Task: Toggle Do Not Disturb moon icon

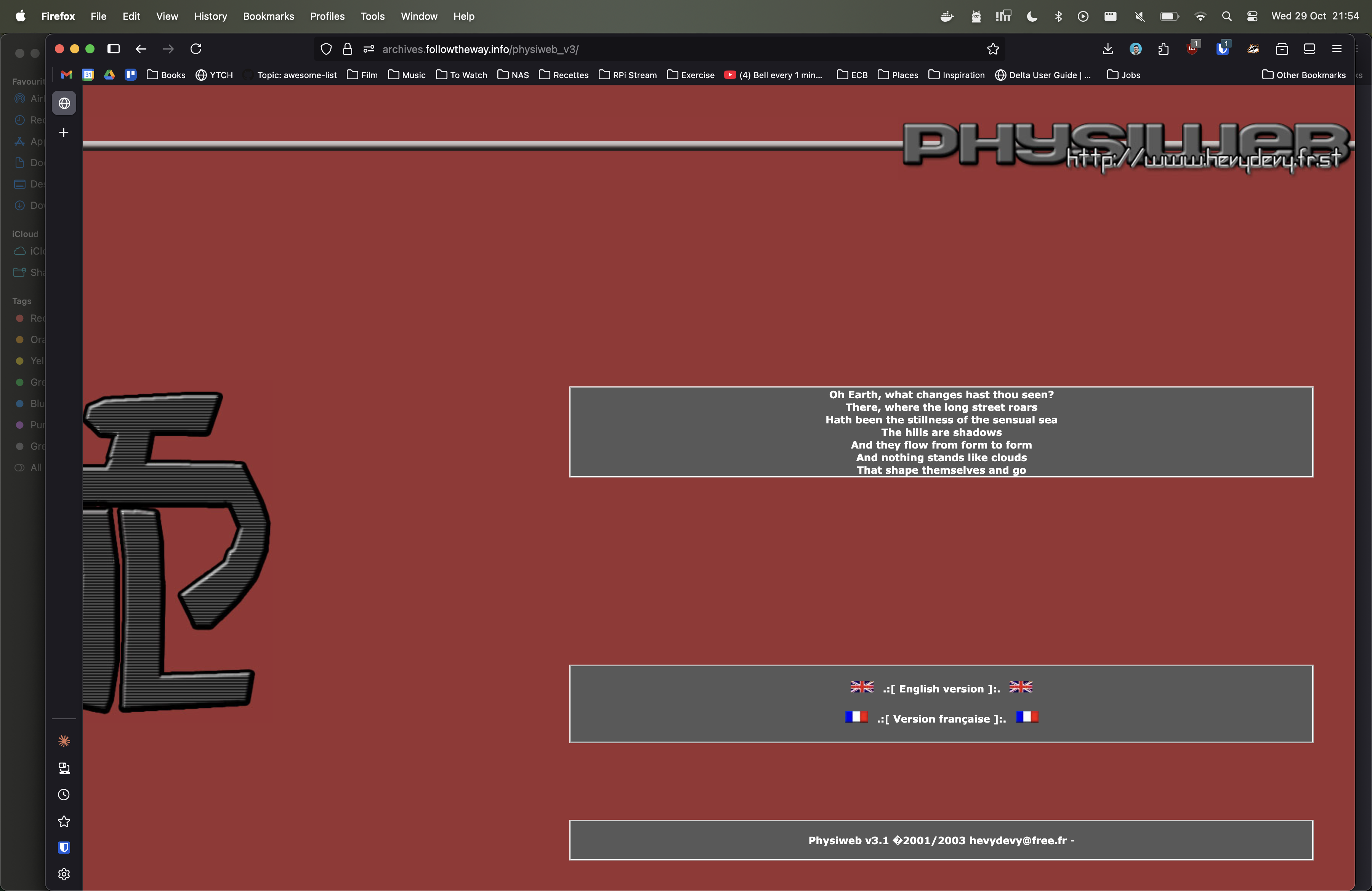Action: click(x=1032, y=16)
